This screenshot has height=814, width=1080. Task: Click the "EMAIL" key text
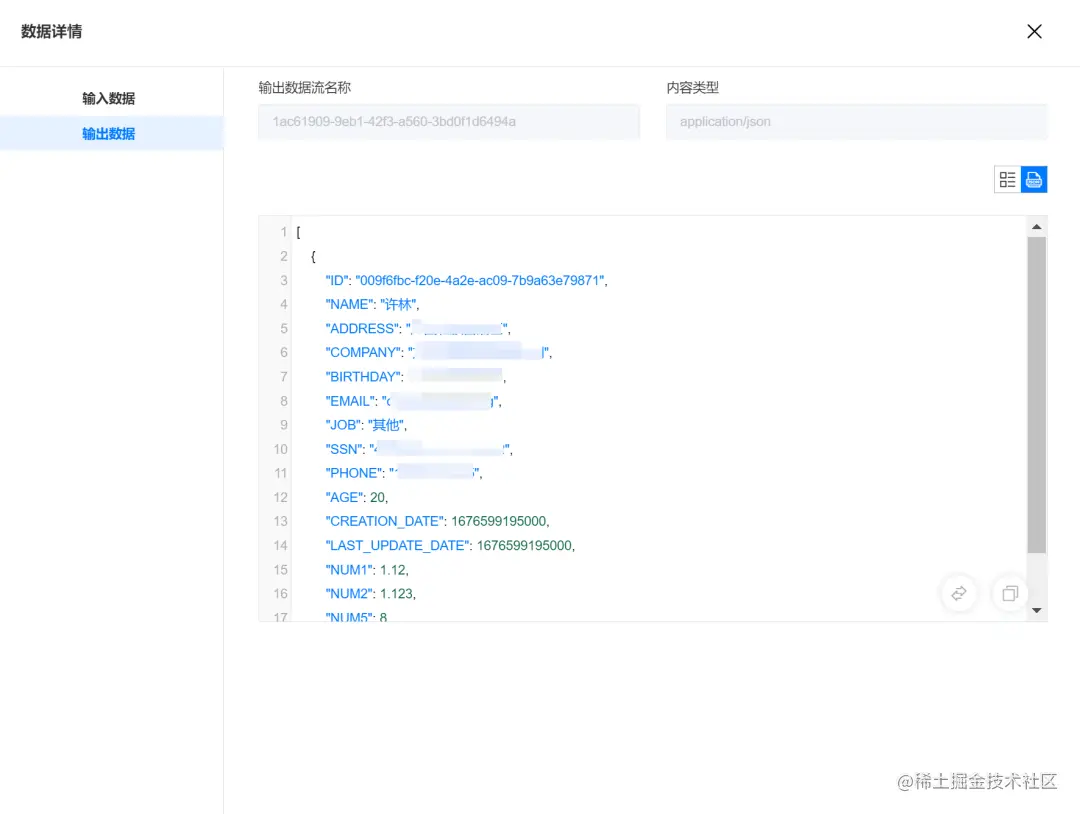(351, 401)
